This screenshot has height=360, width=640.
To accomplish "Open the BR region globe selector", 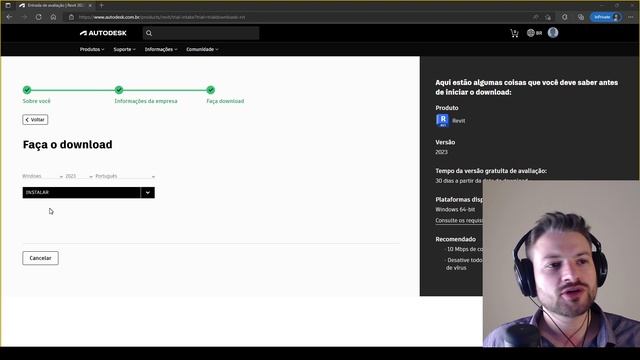I will point(534,33).
